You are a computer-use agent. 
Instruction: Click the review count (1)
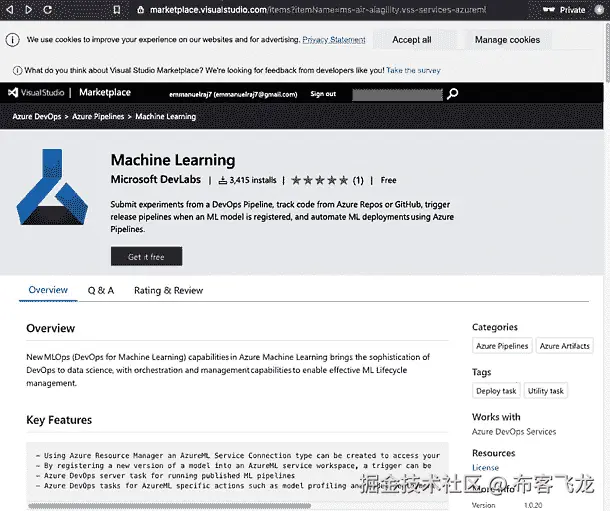358,180
